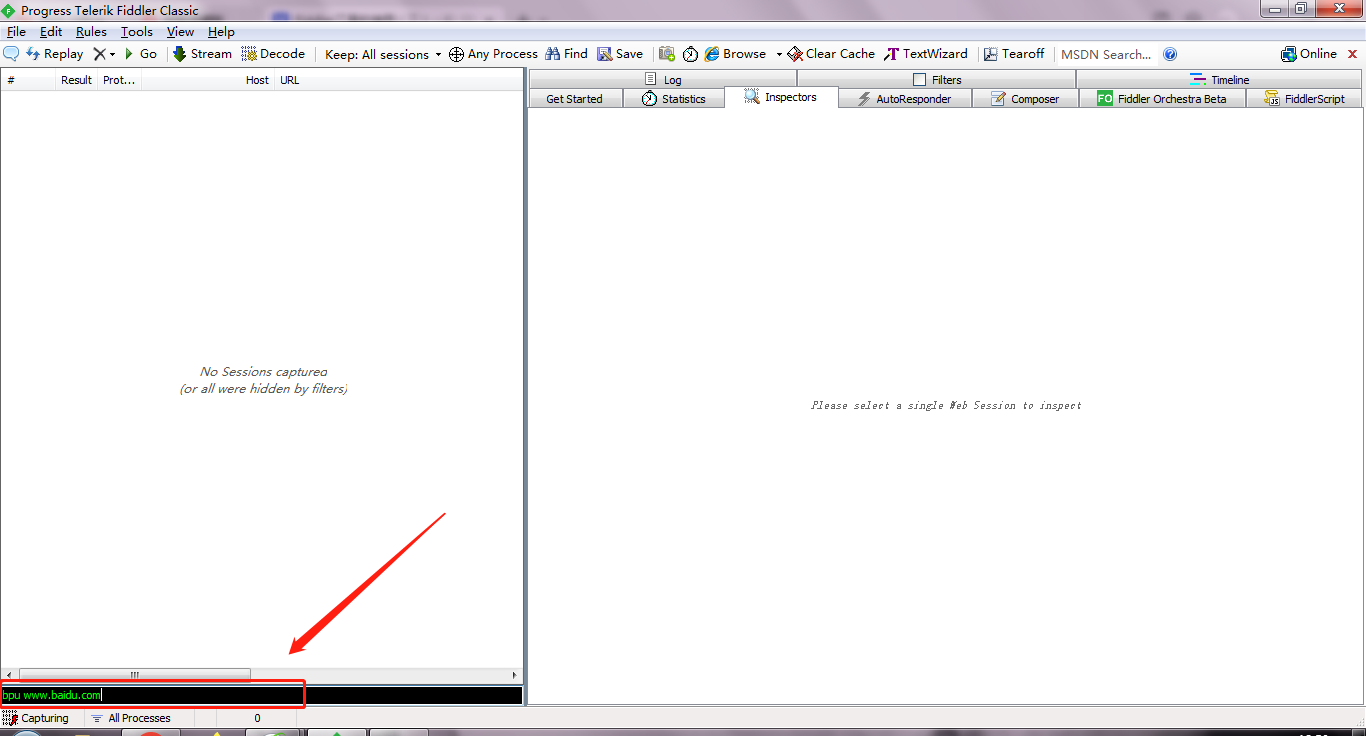
Task: Click the session list horizontal scrollbar thumb
Action: (x=134, y=675)
